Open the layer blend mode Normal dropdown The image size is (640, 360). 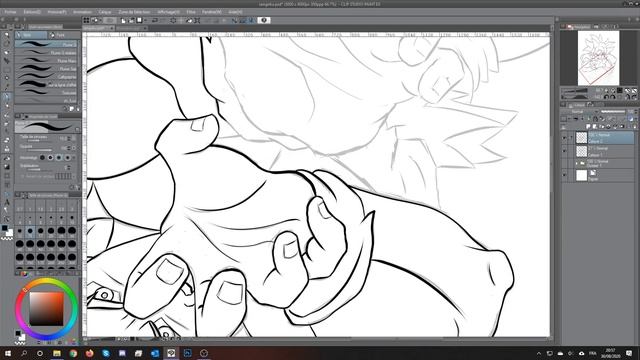point(580,112)
